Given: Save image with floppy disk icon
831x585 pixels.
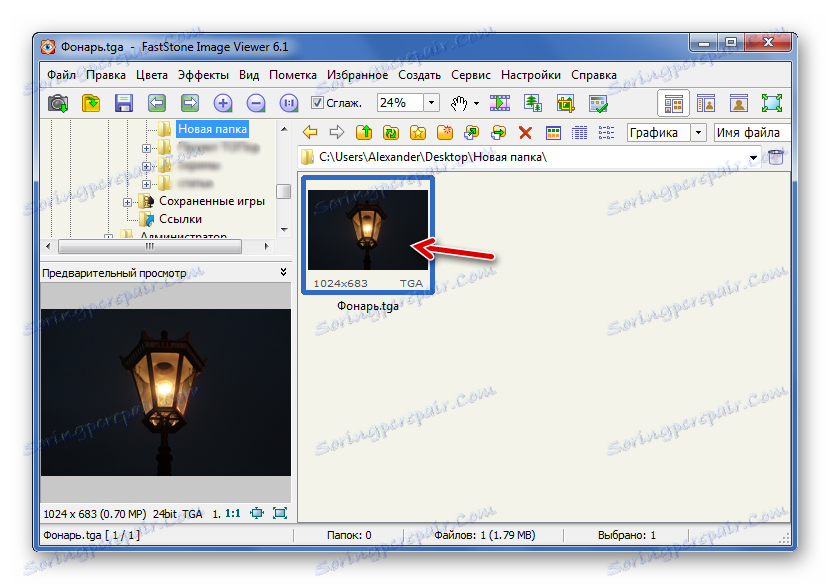Looking at the screenshot, I should pyautogui.click(x=123, y=103).
